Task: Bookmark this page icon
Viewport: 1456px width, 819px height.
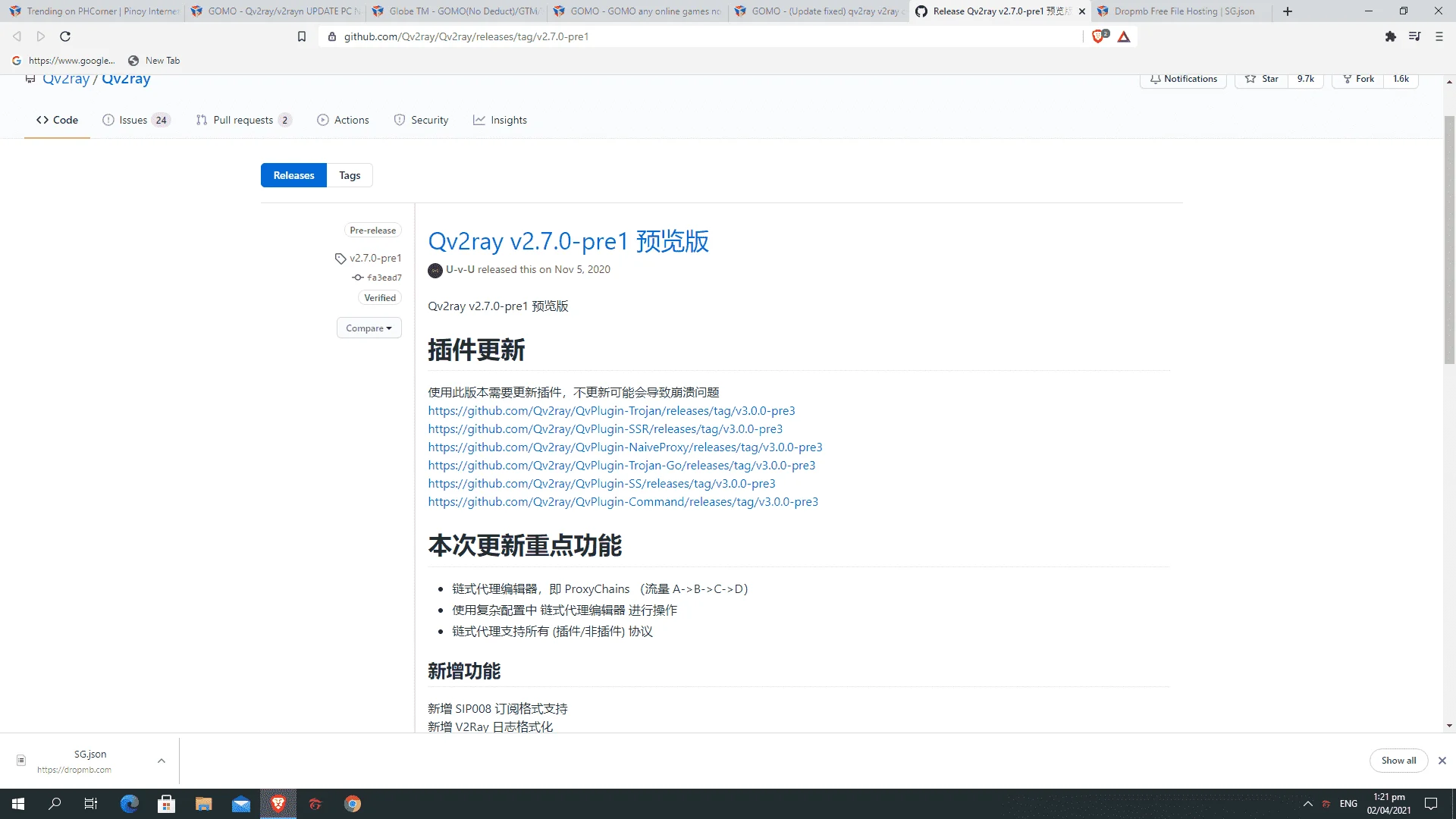Action: click(302, 36)
